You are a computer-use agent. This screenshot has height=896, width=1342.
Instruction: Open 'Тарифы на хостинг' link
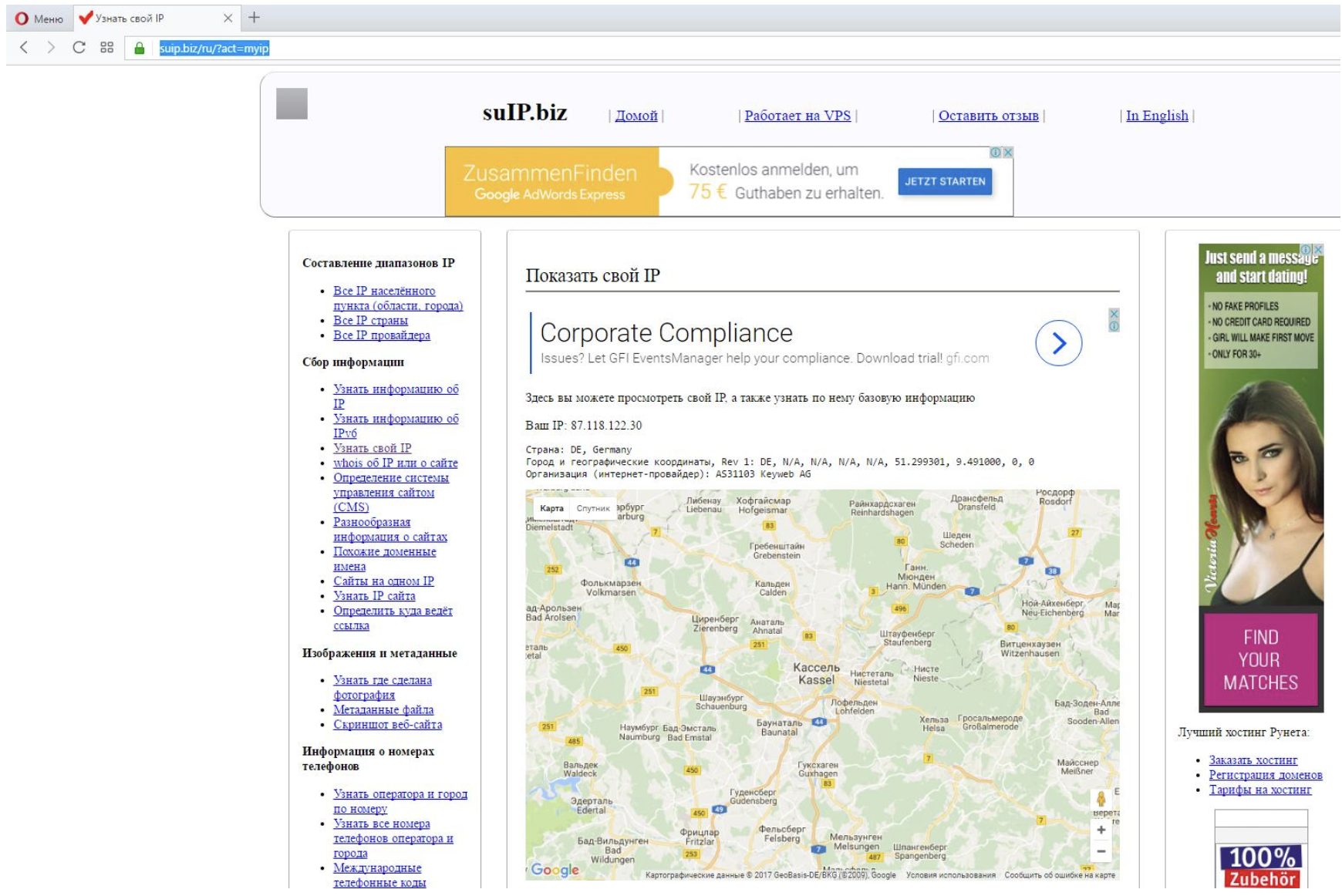click(1260, 790)
